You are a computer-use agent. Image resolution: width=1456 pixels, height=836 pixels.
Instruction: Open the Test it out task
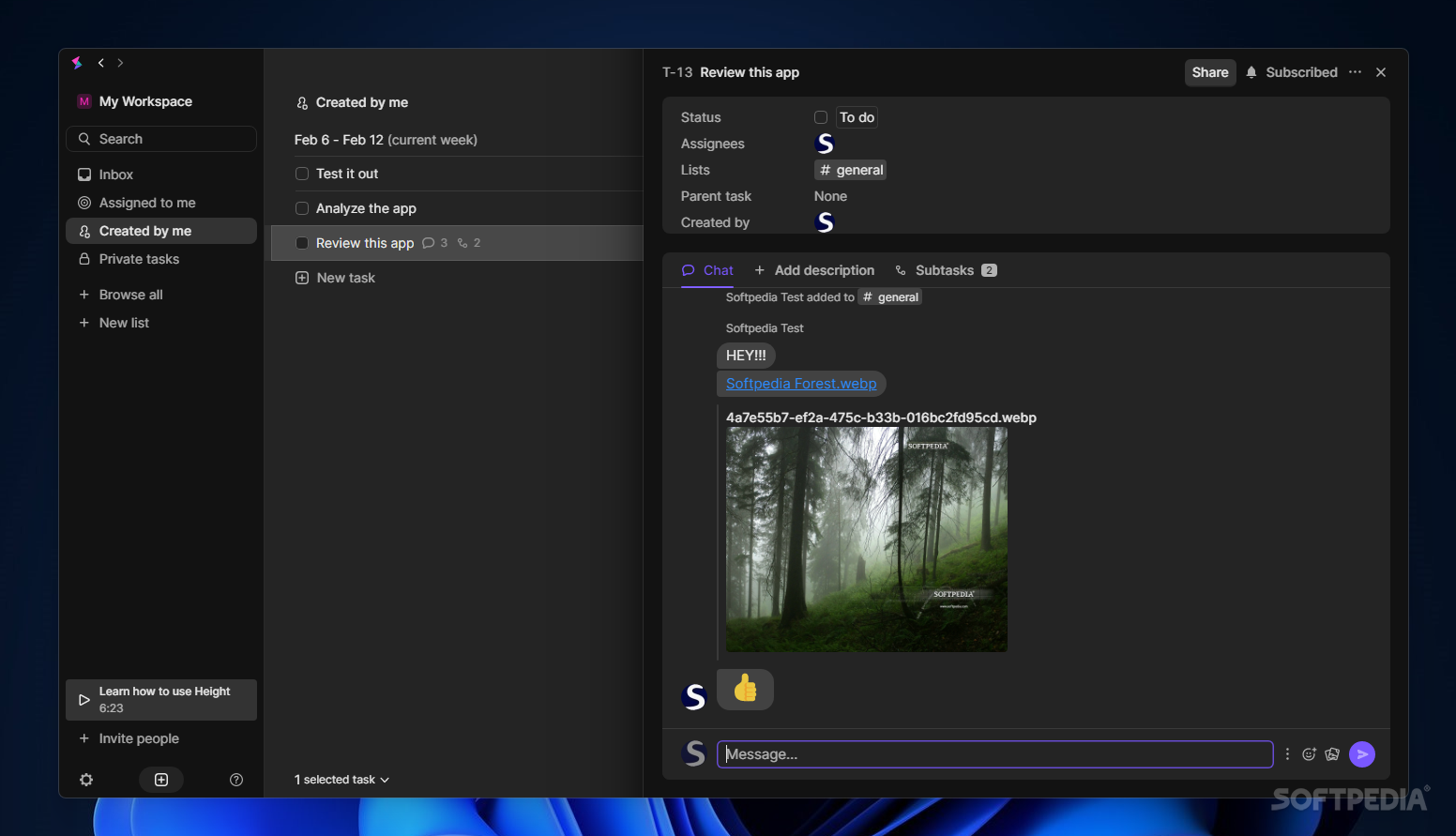(x=347, y=174)
